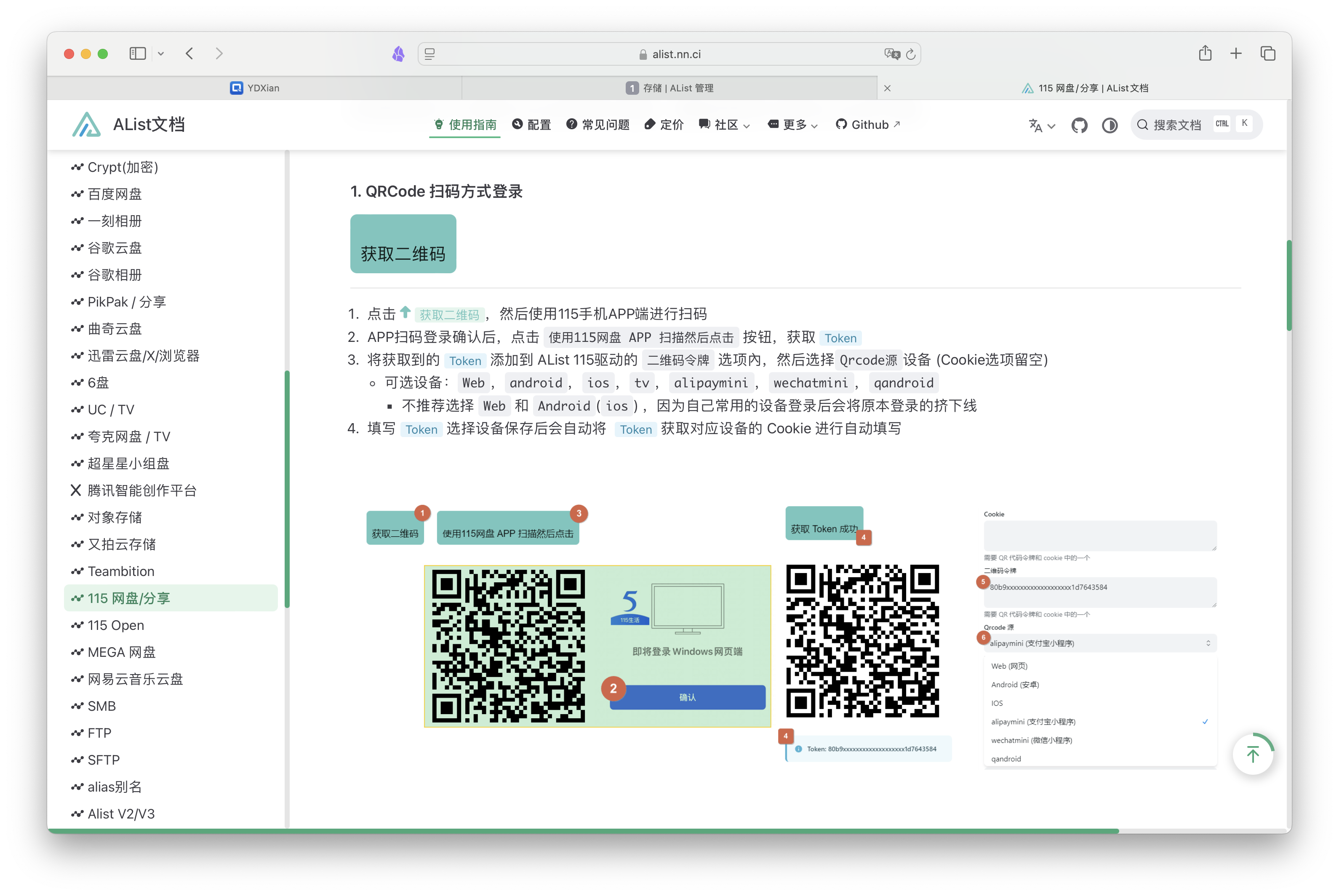Click the inline 获取二维码 link in step 1

pos(449,315)
